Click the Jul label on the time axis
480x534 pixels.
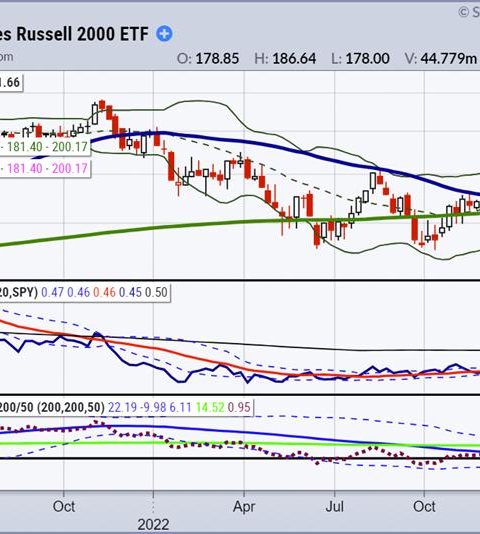point(334,507)
